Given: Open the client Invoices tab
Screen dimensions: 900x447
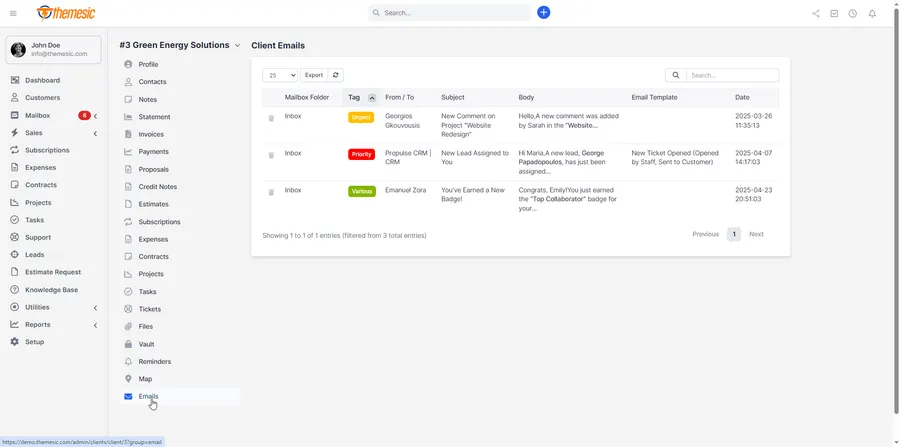Looking at the screenshot, I should tap(151, 134).
